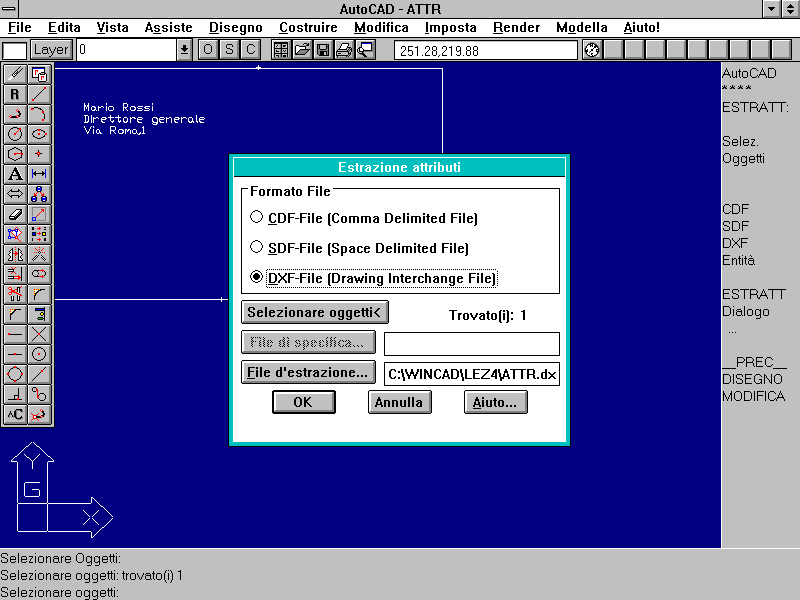Select the Line drawing tool
800x600 pixels.
pos(39,94)
